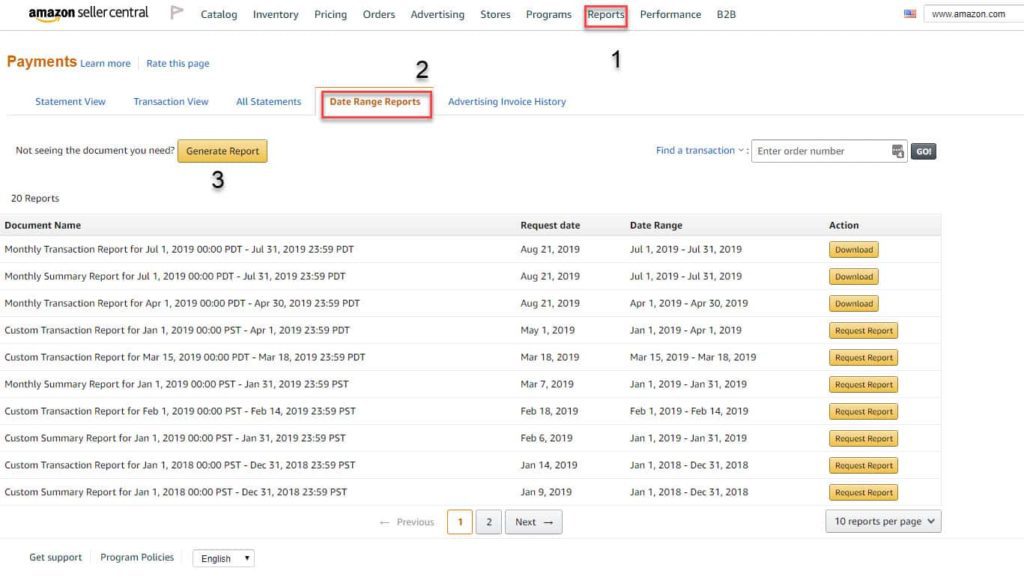Image resolution: width=1024 pixels, height=586 pixels.
Task: Open the Learn more link
Action: [105, 63]
